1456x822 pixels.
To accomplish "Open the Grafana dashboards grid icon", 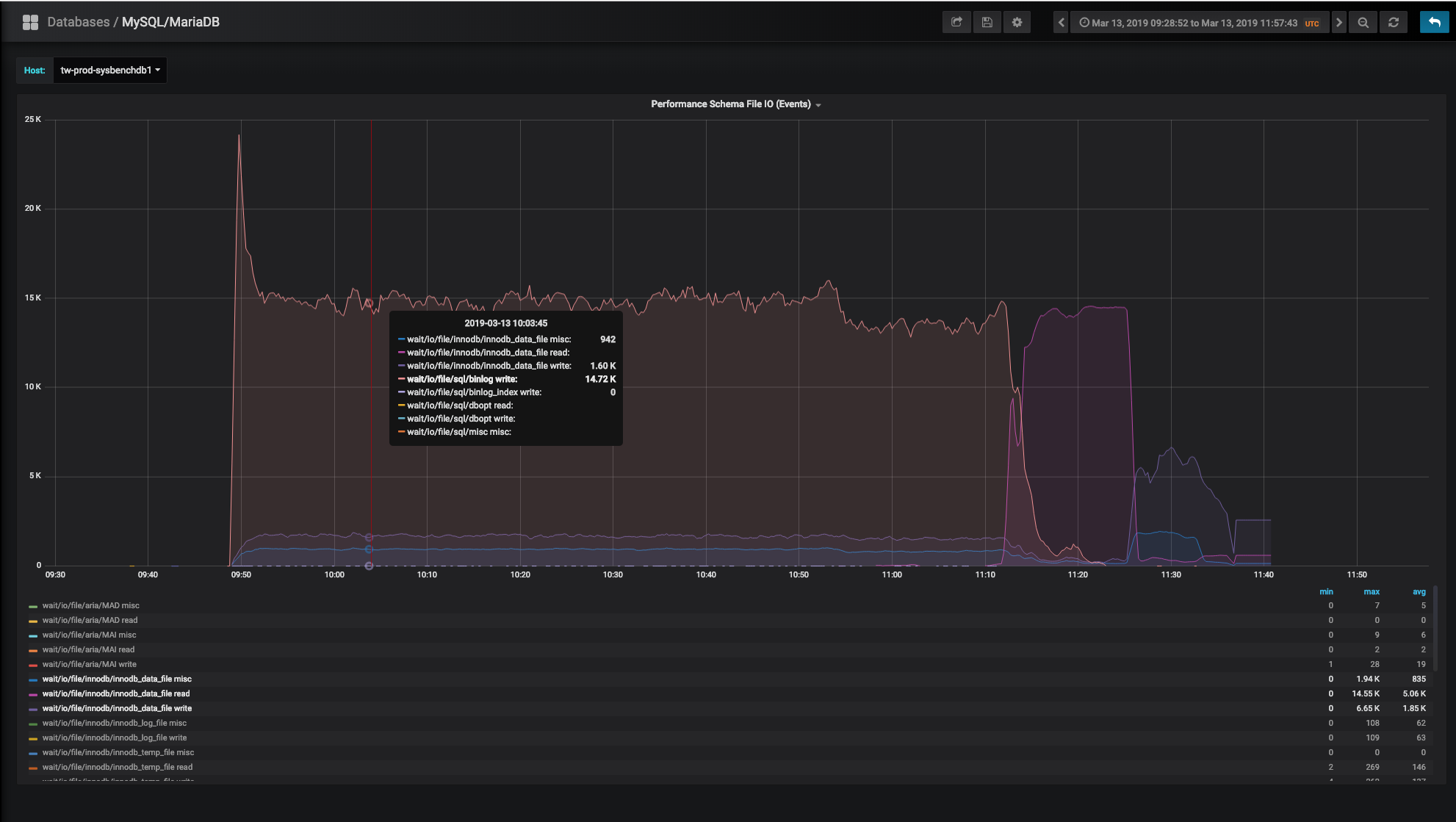I will pyautogui.click(x=30, y=22).
